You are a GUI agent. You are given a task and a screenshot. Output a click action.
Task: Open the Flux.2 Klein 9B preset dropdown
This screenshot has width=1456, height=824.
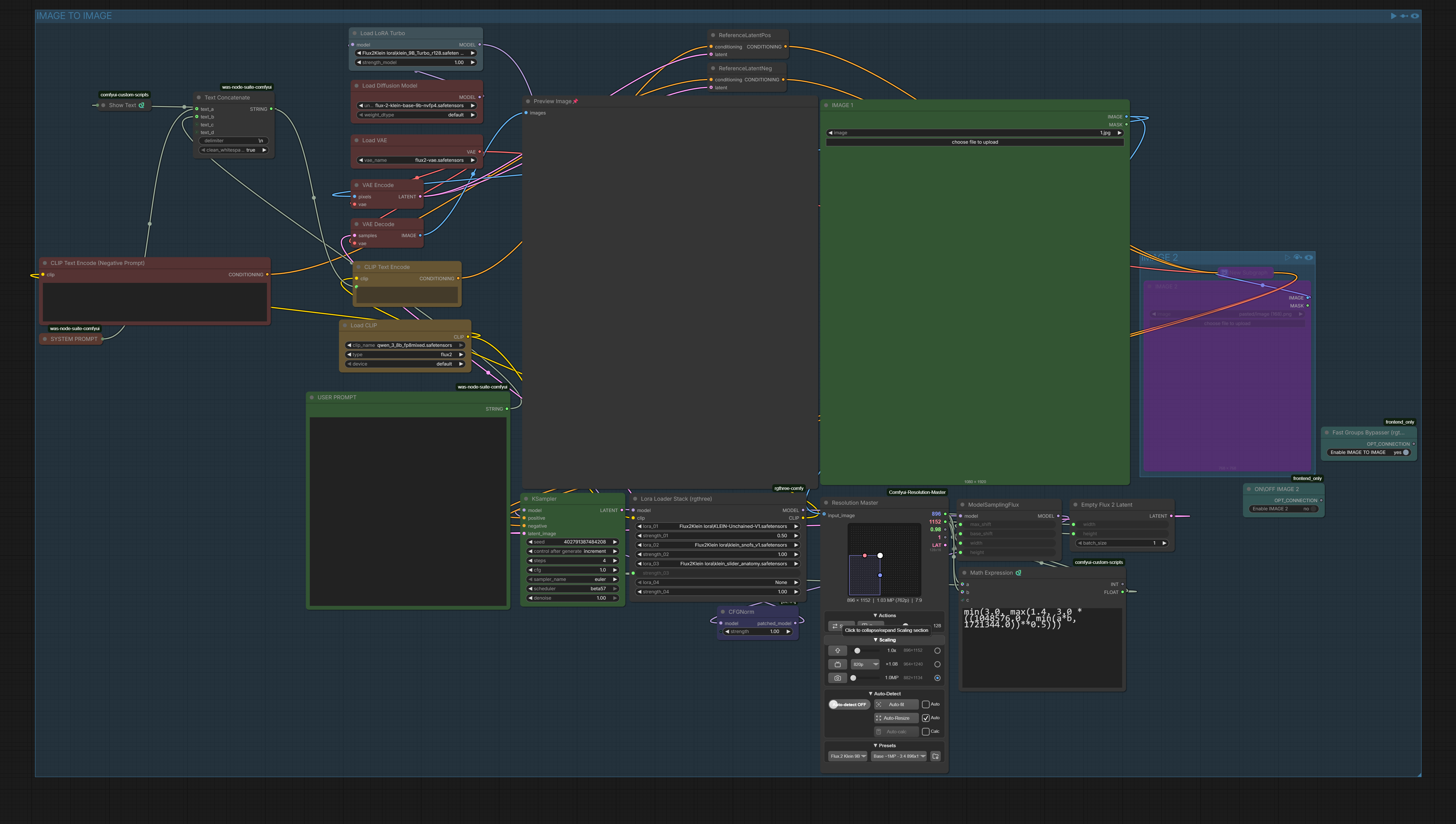[848, 756]
